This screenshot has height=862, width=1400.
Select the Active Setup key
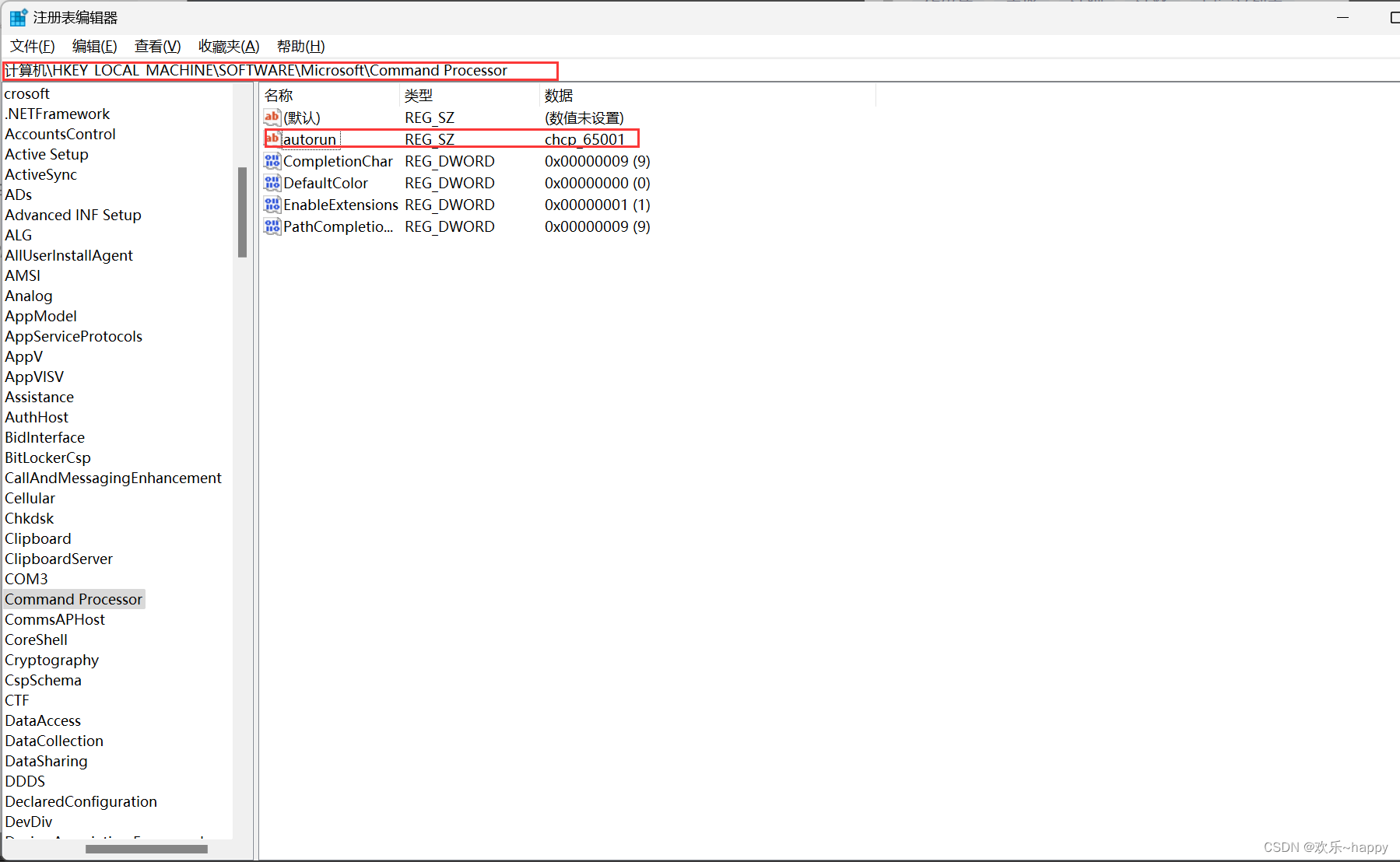click(47, 154)
